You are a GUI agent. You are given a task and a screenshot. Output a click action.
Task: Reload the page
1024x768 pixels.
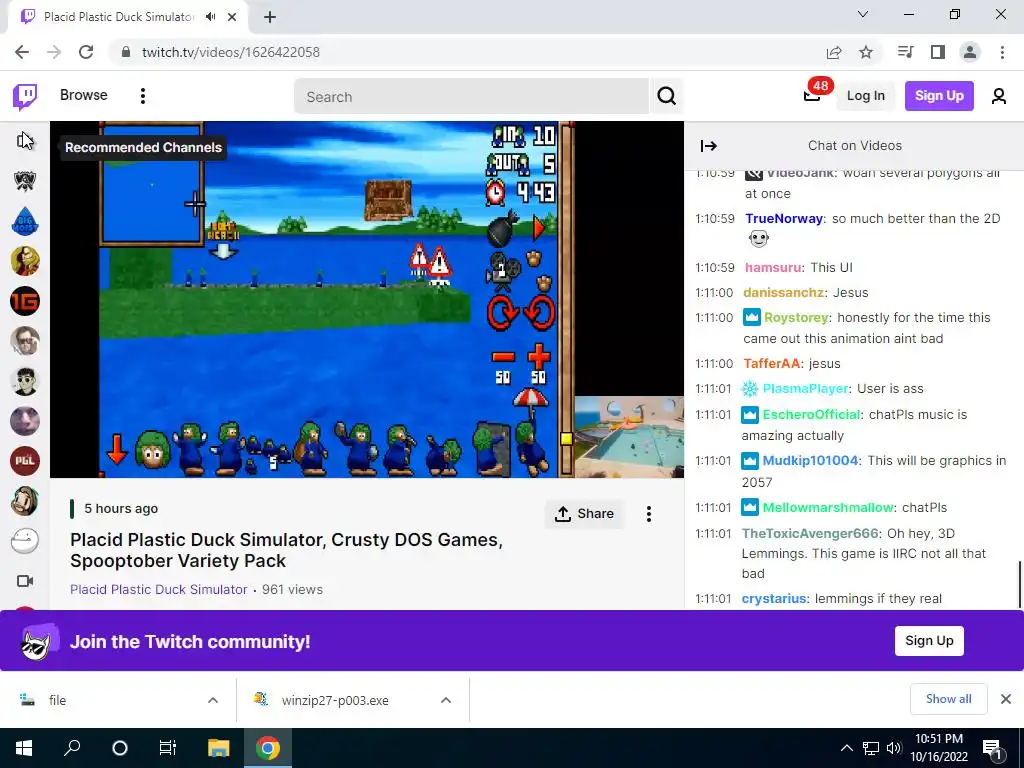(x=86, y=52)
